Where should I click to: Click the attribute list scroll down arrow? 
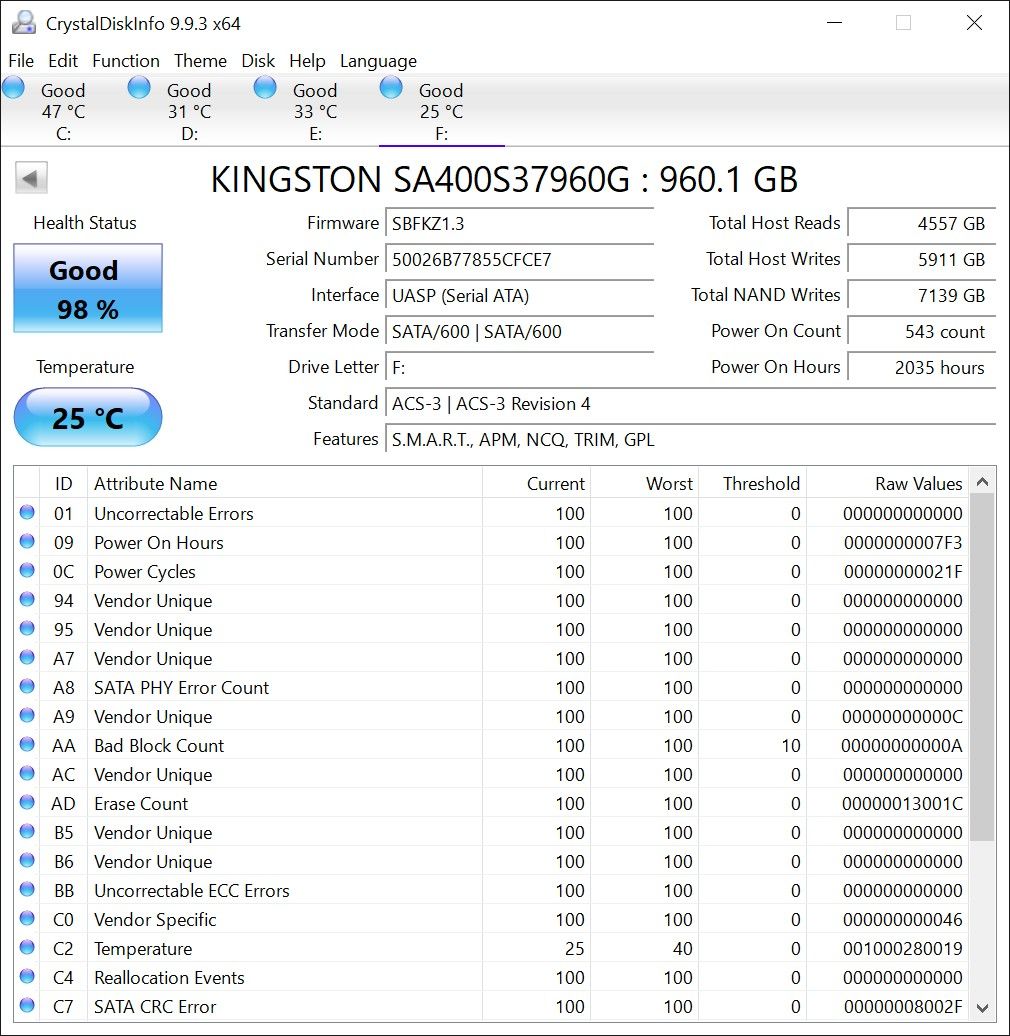[x=982, y=1008]
